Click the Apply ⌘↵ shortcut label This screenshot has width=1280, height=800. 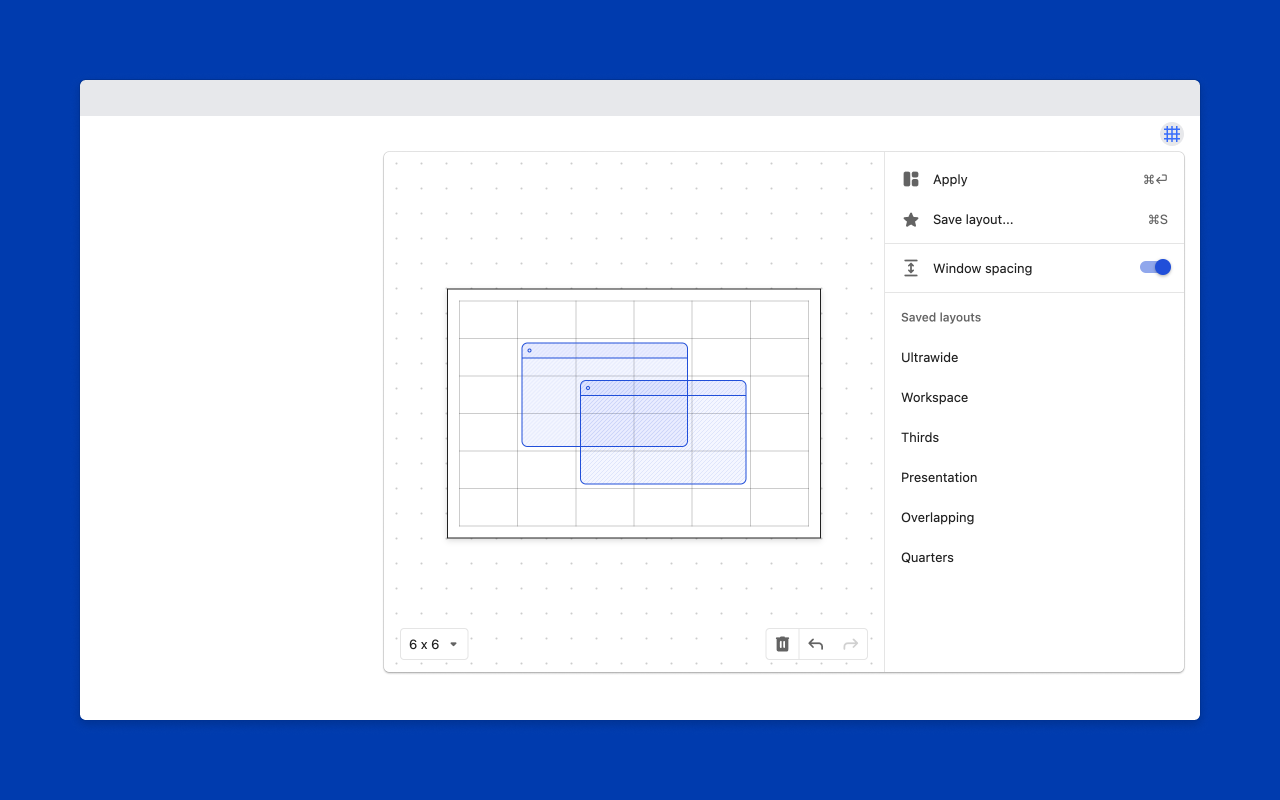click(x=1155, y=180)
